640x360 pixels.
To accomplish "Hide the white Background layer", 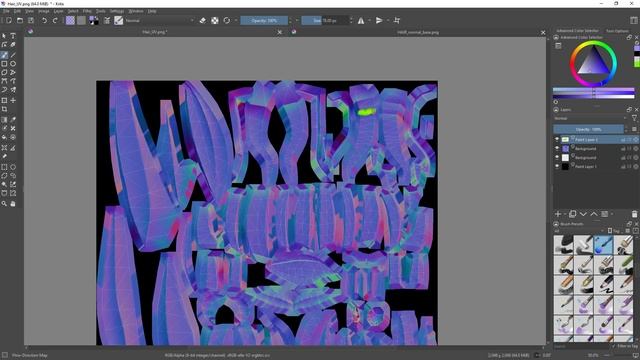I will pyautogui.click(x=557, y=158).
